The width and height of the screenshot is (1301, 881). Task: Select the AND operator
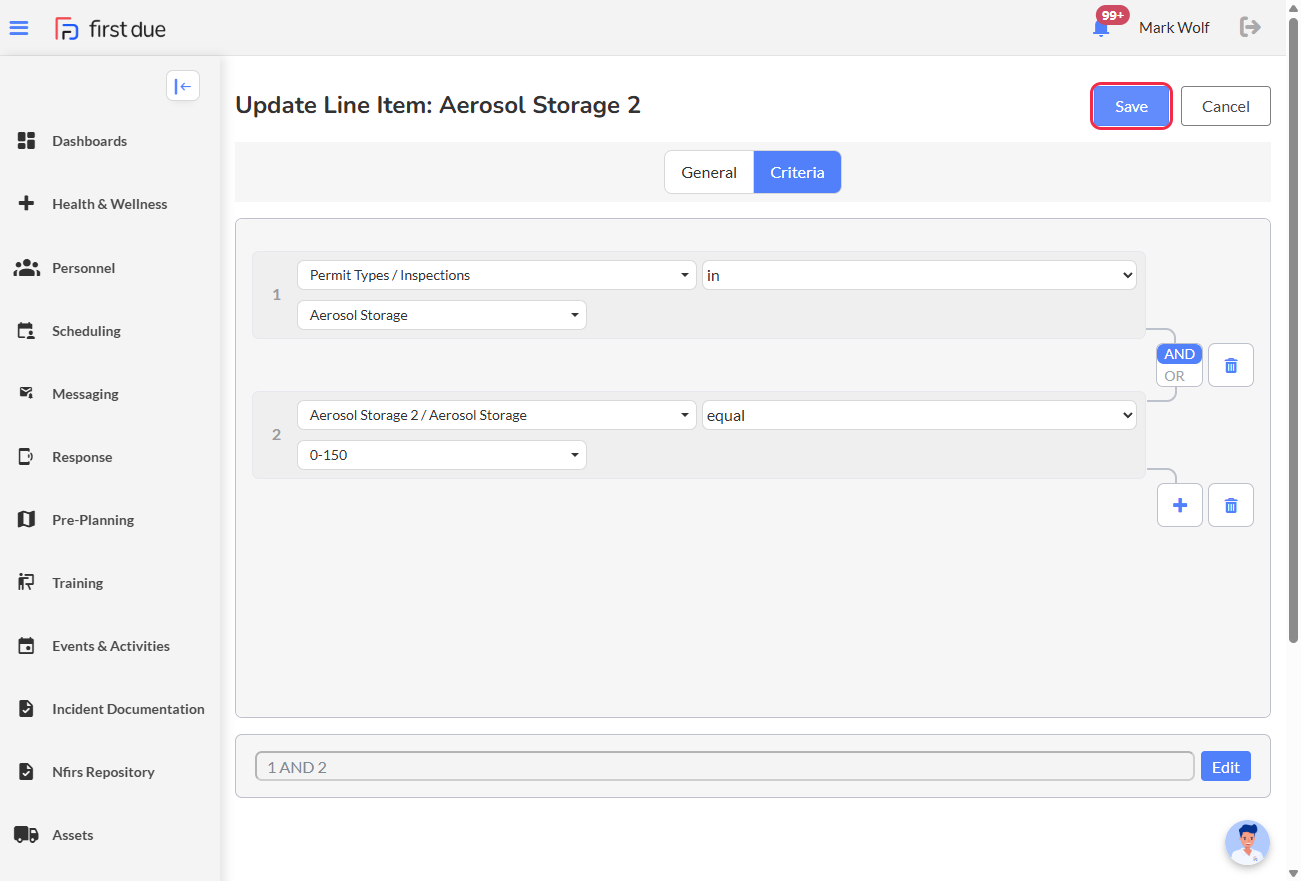[x=1180, y=354]
